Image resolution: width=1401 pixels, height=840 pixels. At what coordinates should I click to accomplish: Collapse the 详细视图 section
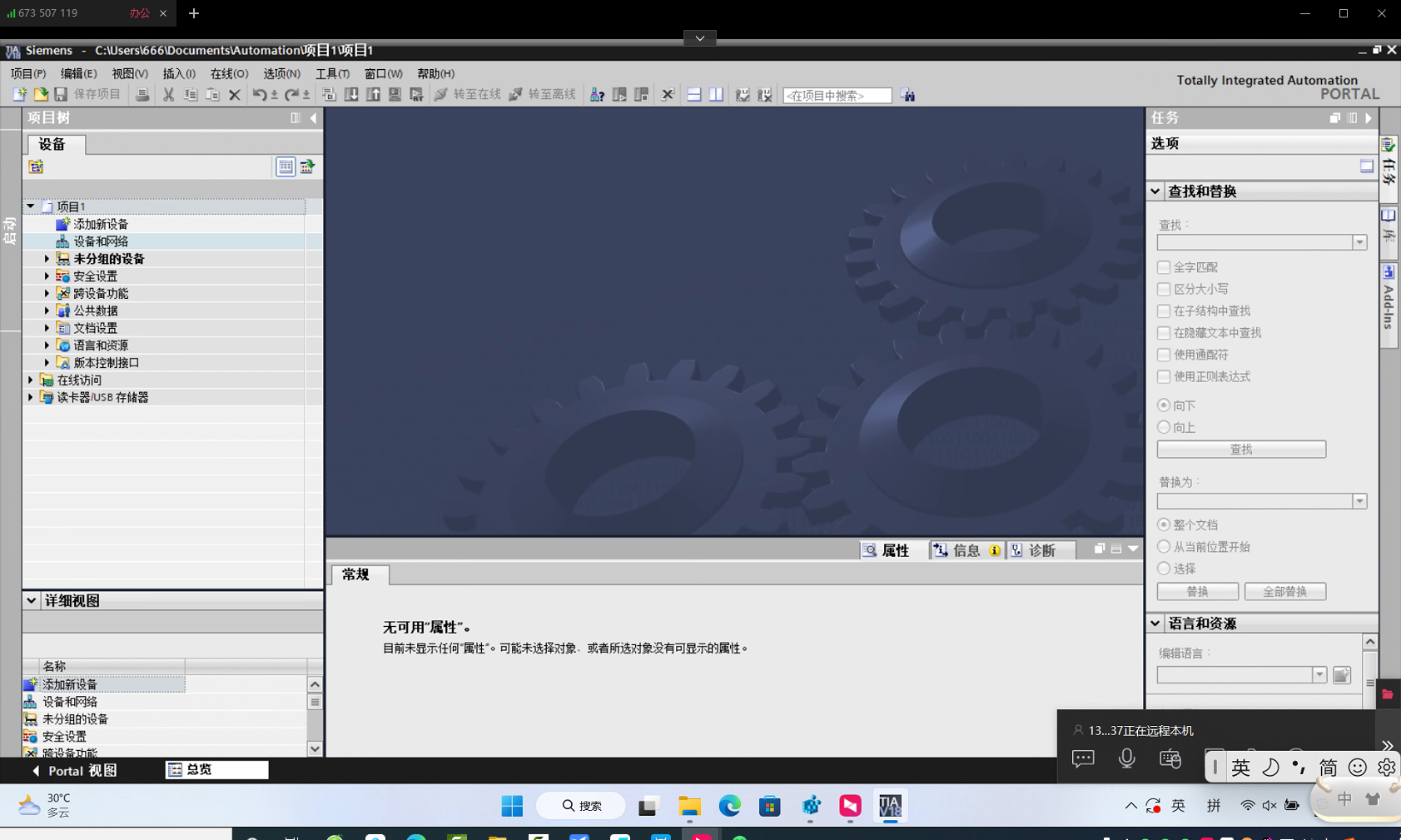31,600
